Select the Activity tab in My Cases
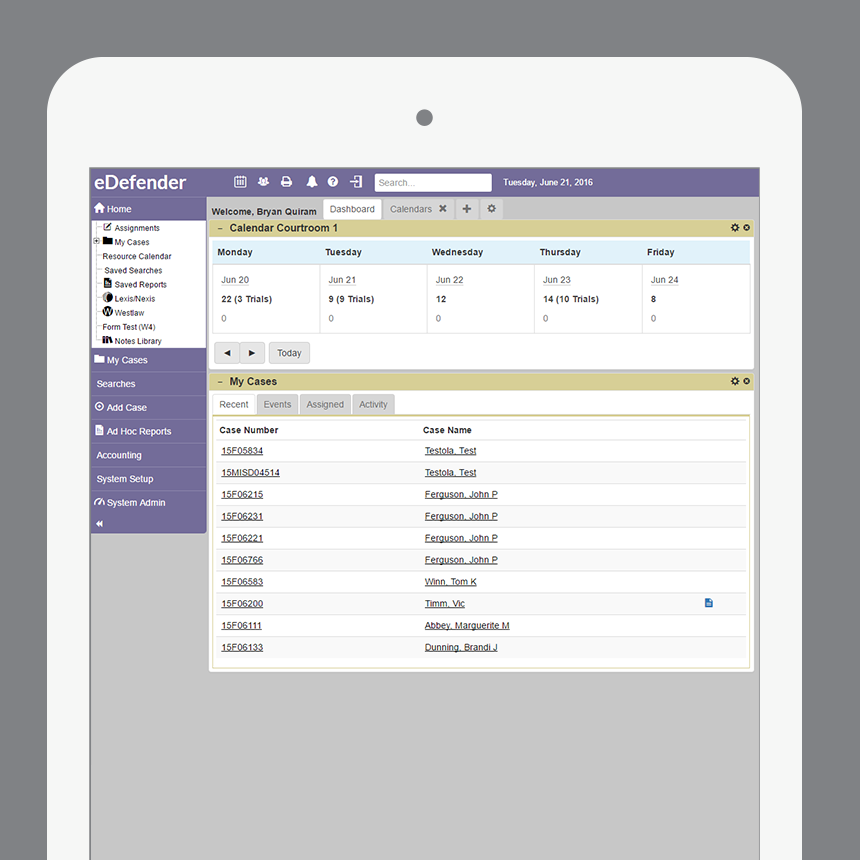The height and width of the screenshot is (860, 860). (x=374, y=404)
